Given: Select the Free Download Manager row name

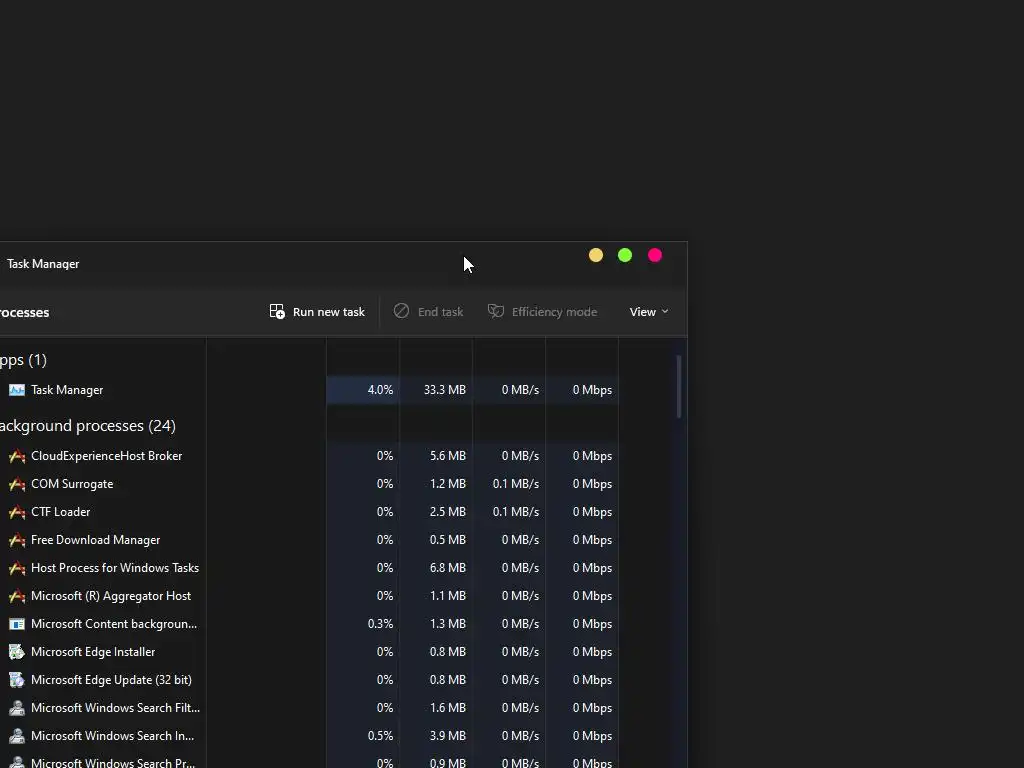Looking at the screenshot, I should [x=95, y=540].
